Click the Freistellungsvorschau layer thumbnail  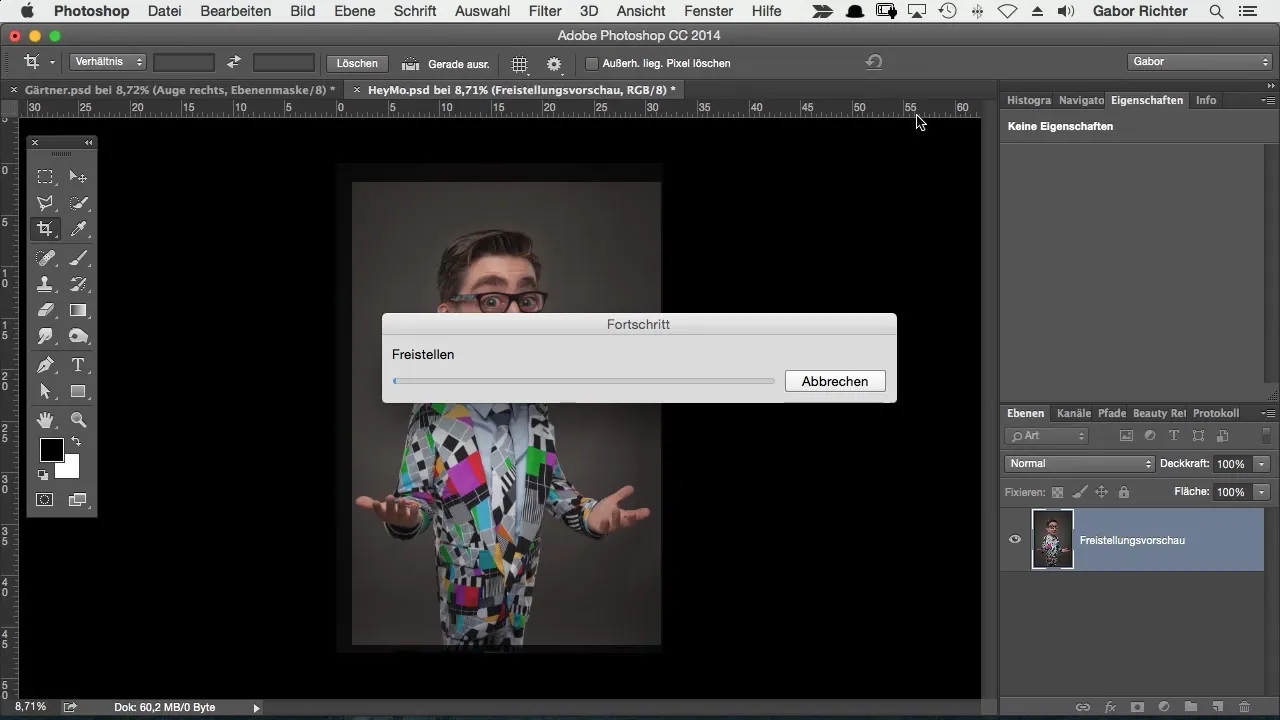point(1053,540)
